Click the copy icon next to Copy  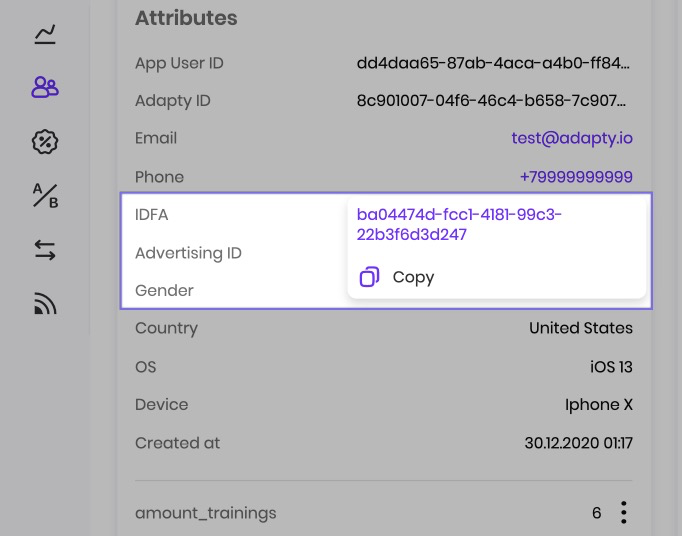pyautogui.click(x=369, y=277)
